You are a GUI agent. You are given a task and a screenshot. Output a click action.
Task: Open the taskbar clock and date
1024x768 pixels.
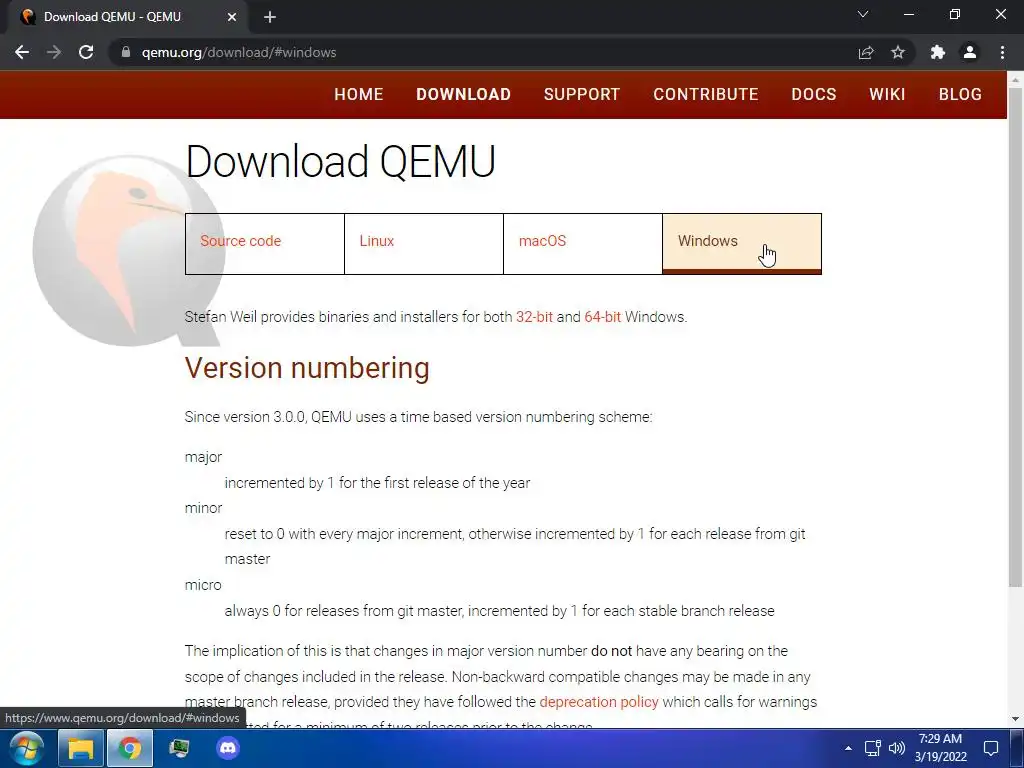tap(940, 748)
